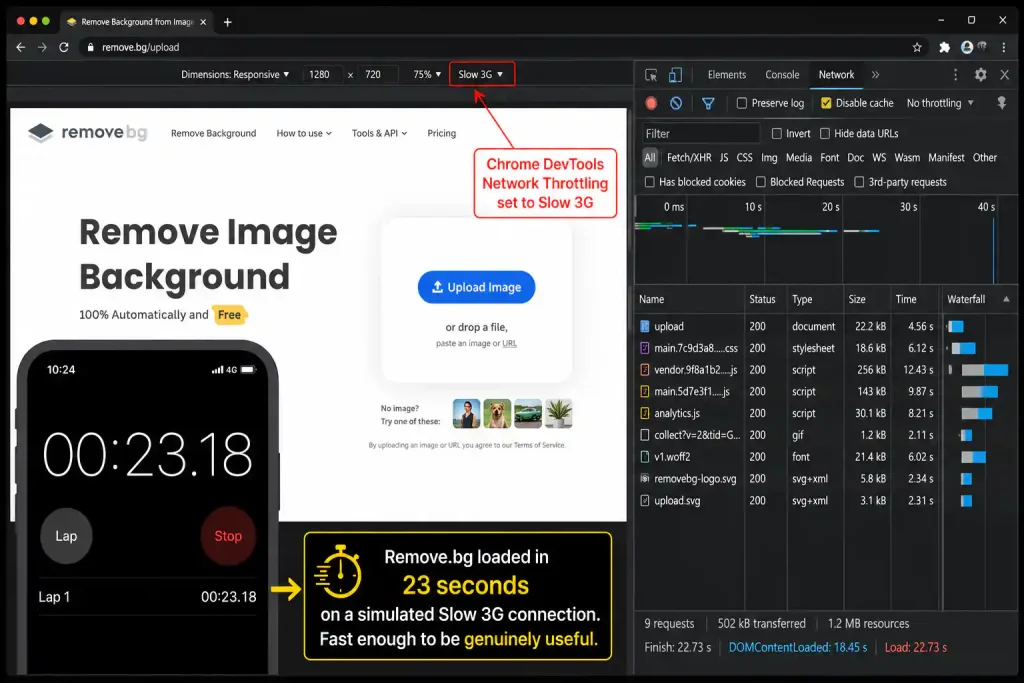Open Chrome three-dot menu
The image size is (1024, 683).
1004,47
